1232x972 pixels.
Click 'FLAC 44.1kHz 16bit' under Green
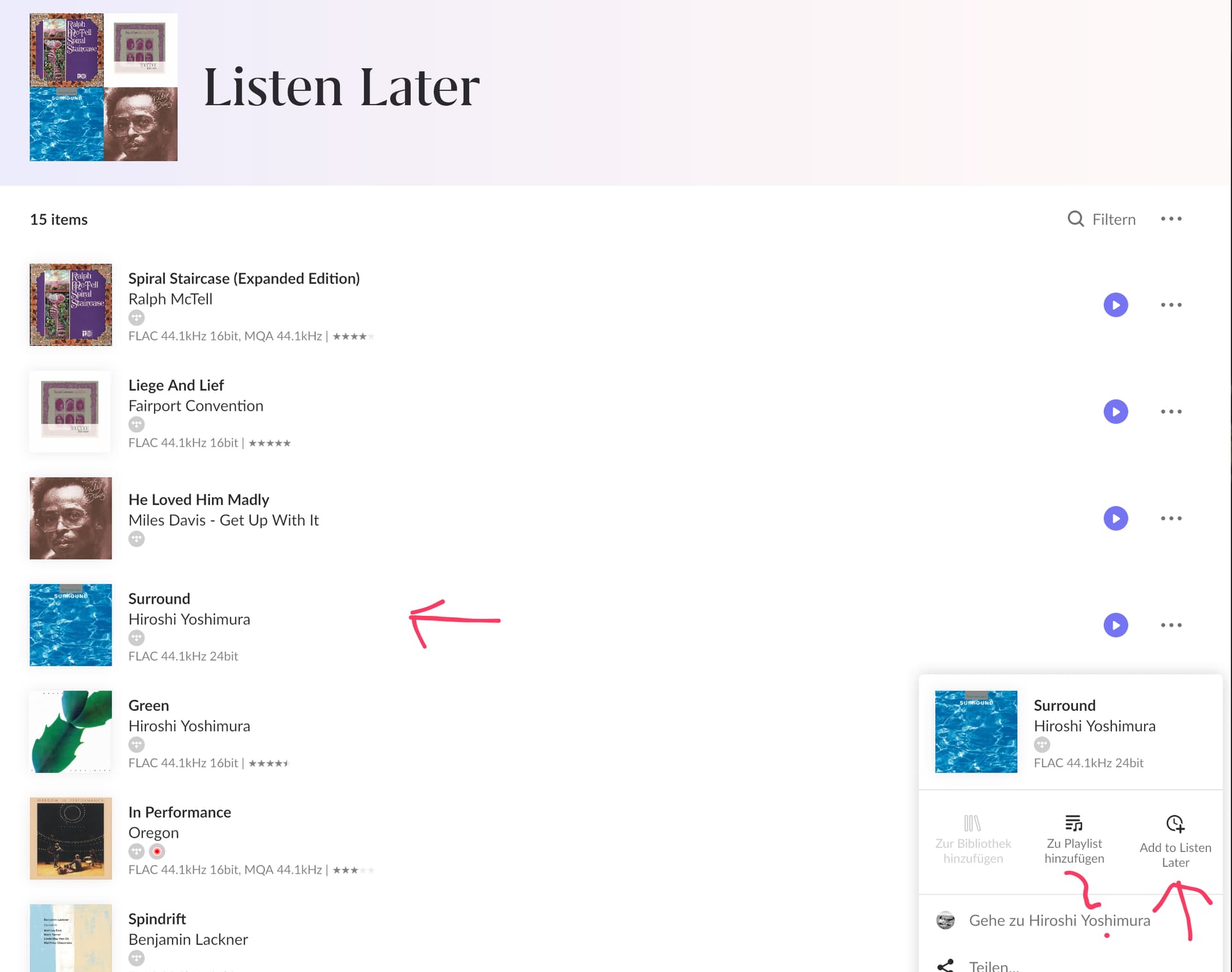183,763
